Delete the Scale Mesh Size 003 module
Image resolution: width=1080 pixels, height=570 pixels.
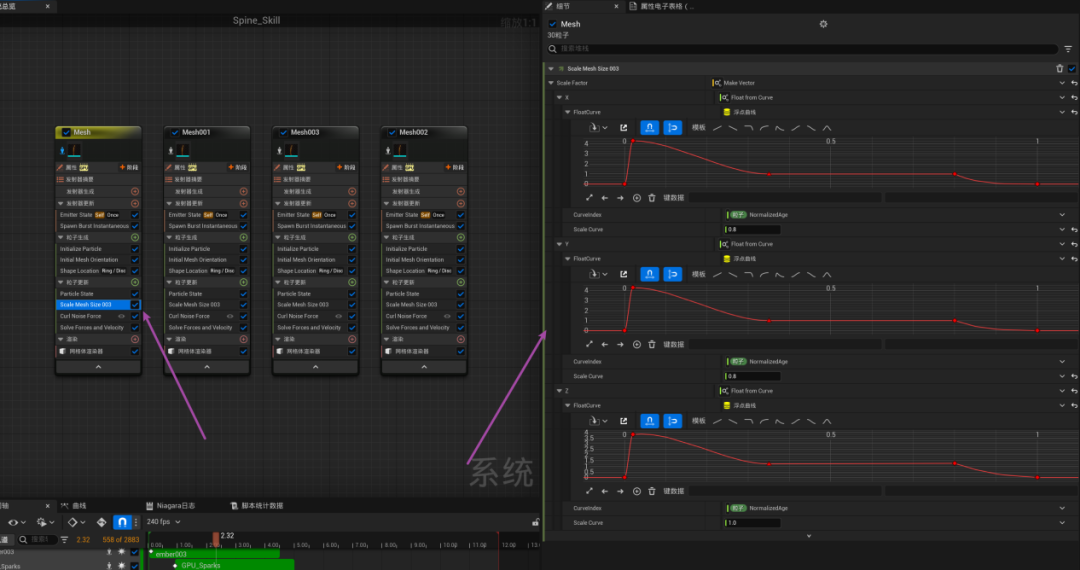(x=1059, y=68)
